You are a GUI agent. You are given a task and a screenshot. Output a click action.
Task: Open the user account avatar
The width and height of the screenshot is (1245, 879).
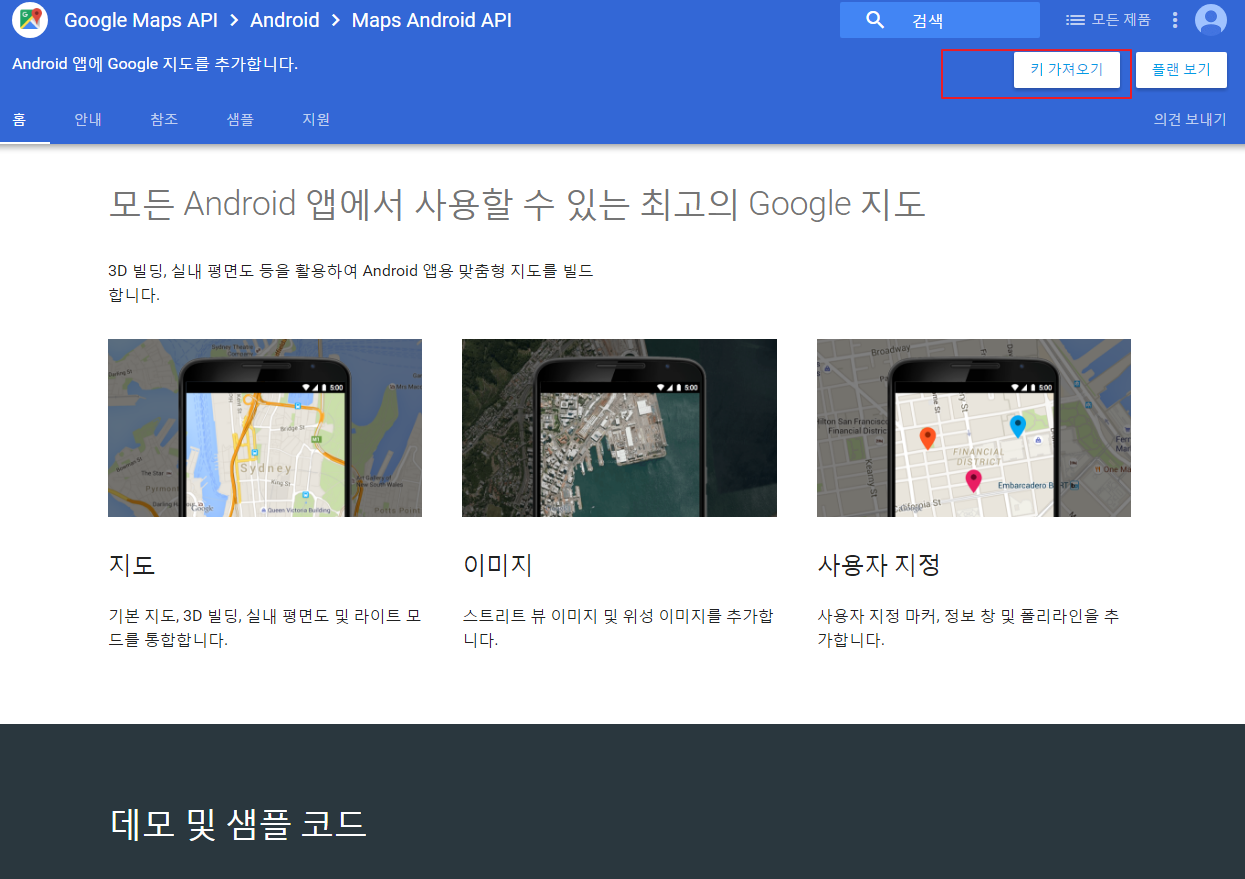pos(1211,20)
